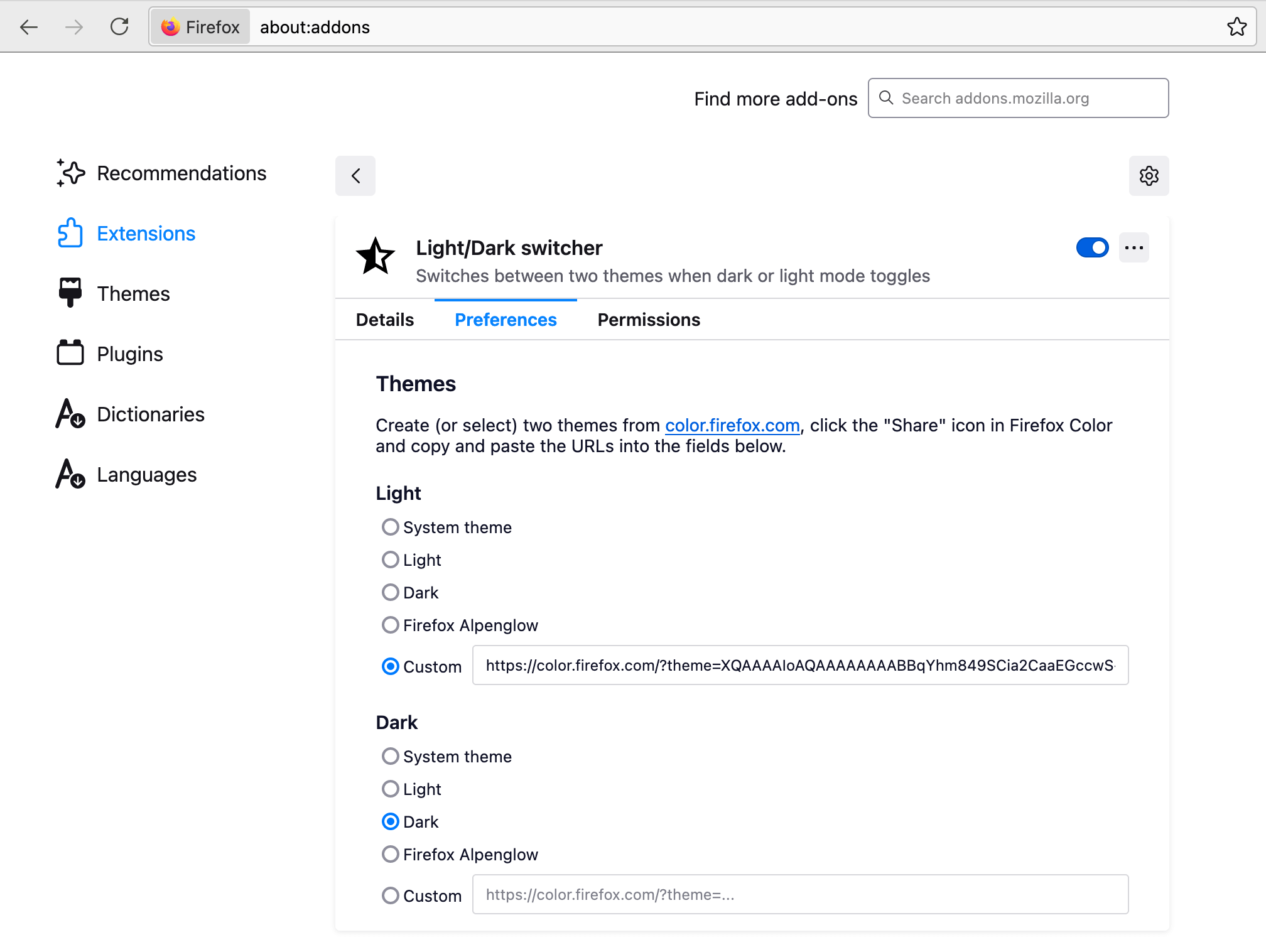1266x952 pixels.
Task: Disable the Light/Dark switcher extension
Action: [1092, 247]
